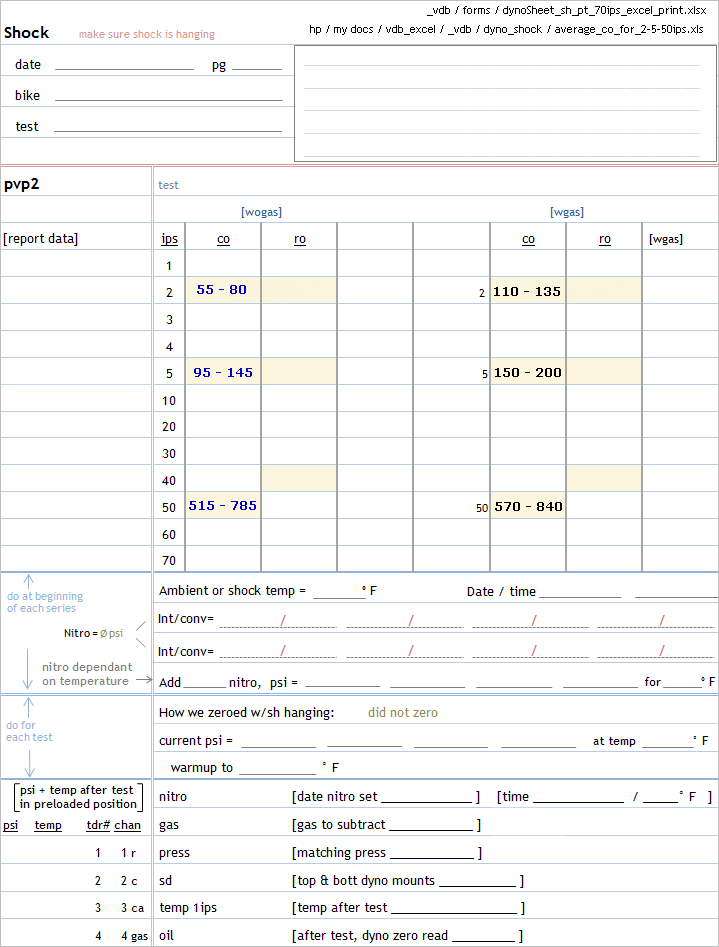Click the shaded wogas ro cell at 2 ips
The width and height of the screenshot is (719, 947).
[299, 291]
